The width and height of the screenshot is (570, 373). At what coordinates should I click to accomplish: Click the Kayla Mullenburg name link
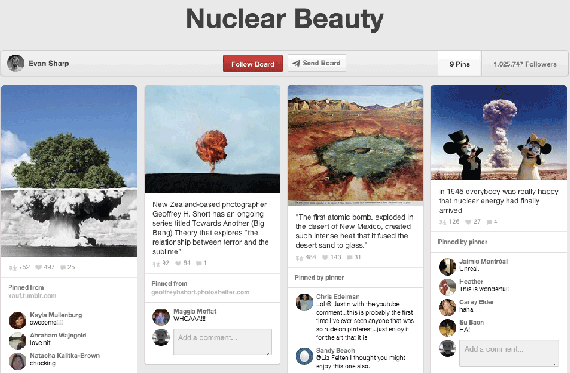(x=56, y=315)
